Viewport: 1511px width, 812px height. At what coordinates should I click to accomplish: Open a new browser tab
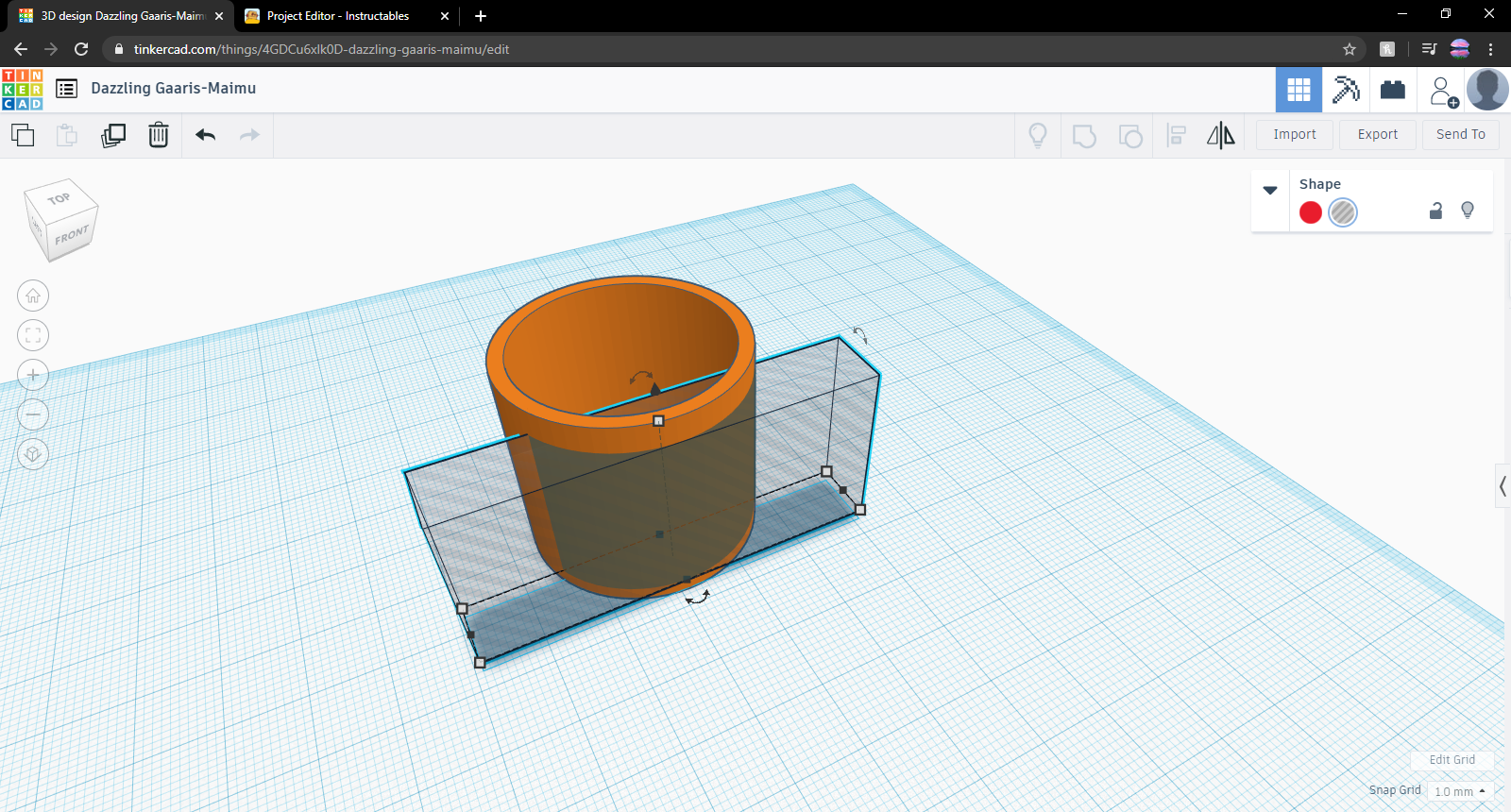click(x=481, y=16)
